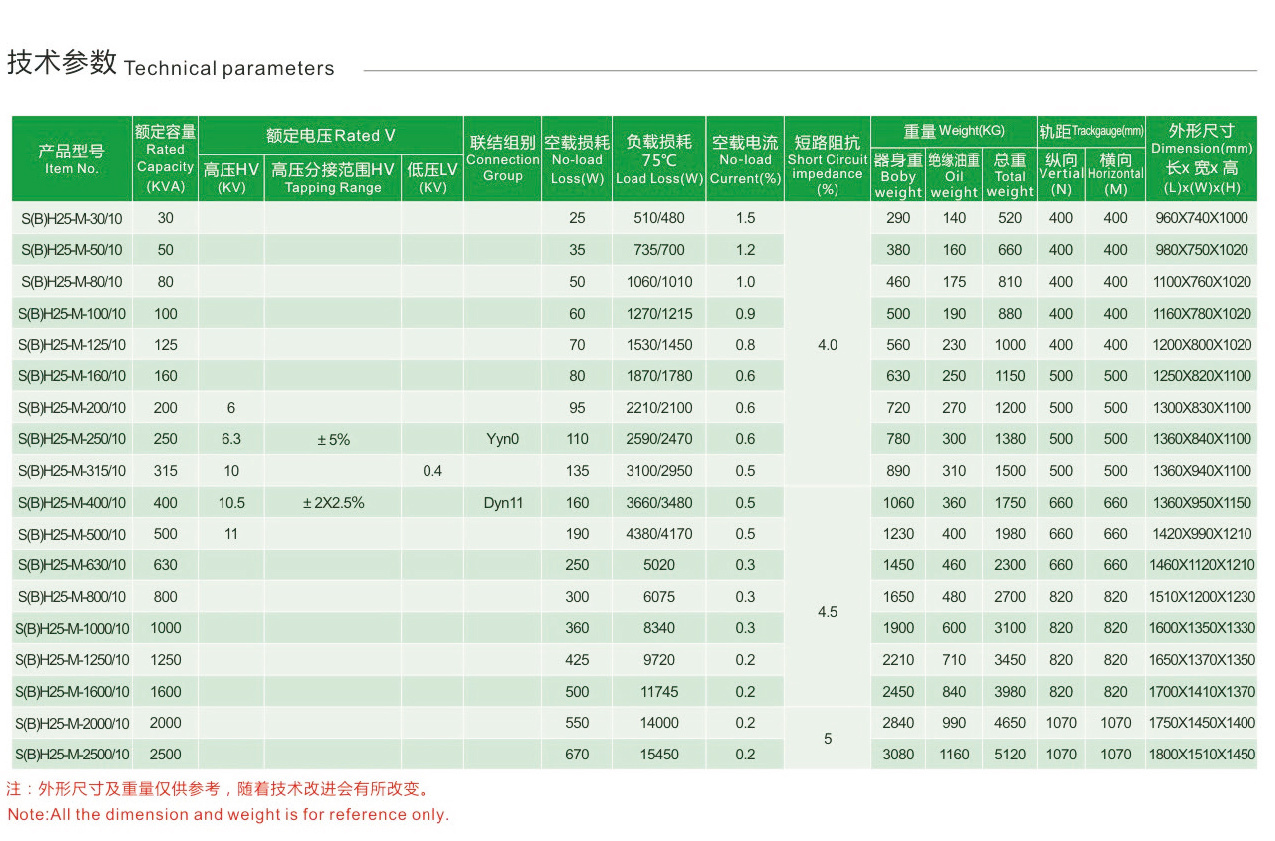This screenshot has height=841, width=1275.
Task: Click dimension 1600X1350X1330
Action: [x=1201, y=628]
